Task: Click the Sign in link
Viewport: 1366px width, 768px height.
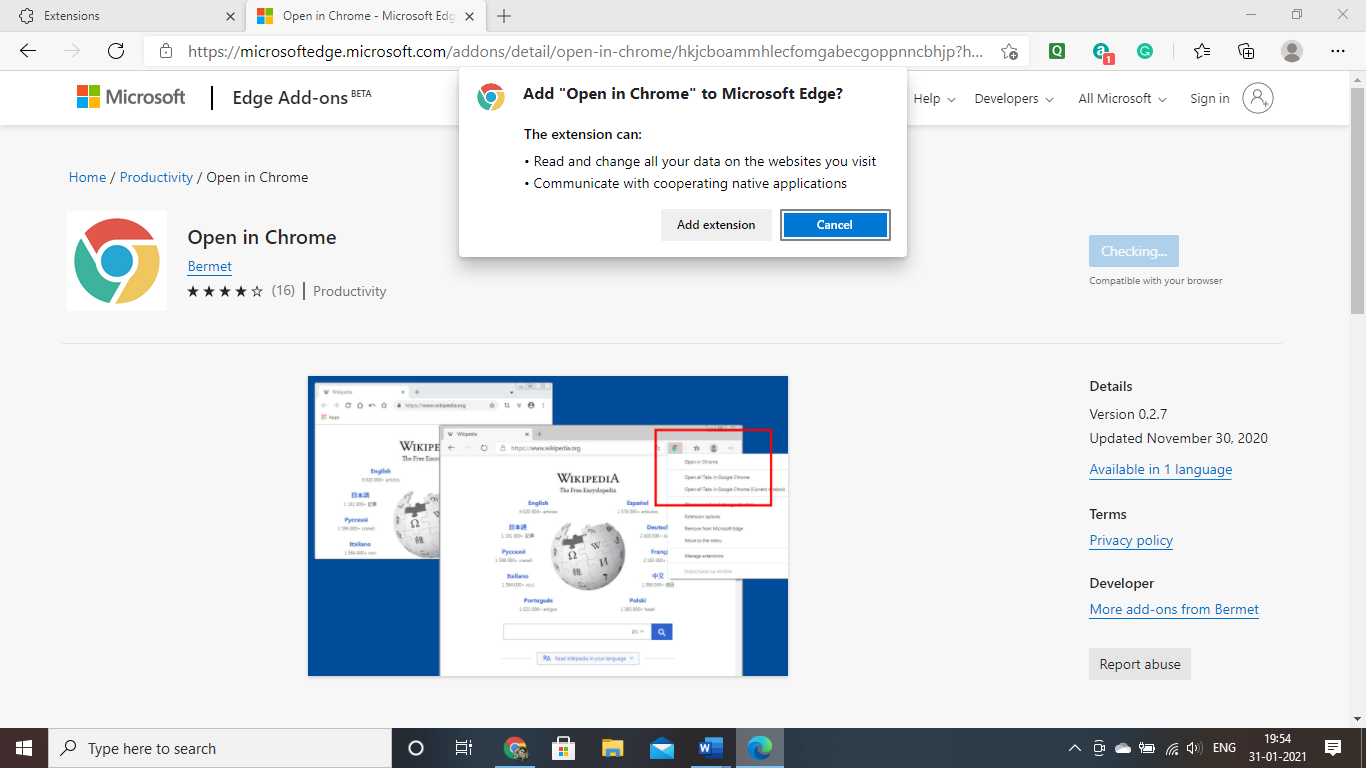Action: pos(1210,98)
